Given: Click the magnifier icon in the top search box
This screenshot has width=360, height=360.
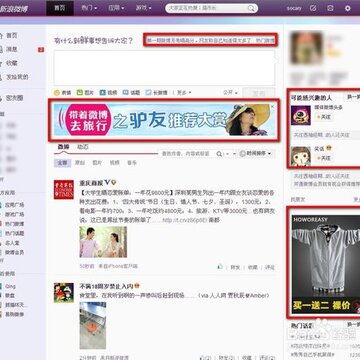Looking at the screenshot, I should [251, 8].
